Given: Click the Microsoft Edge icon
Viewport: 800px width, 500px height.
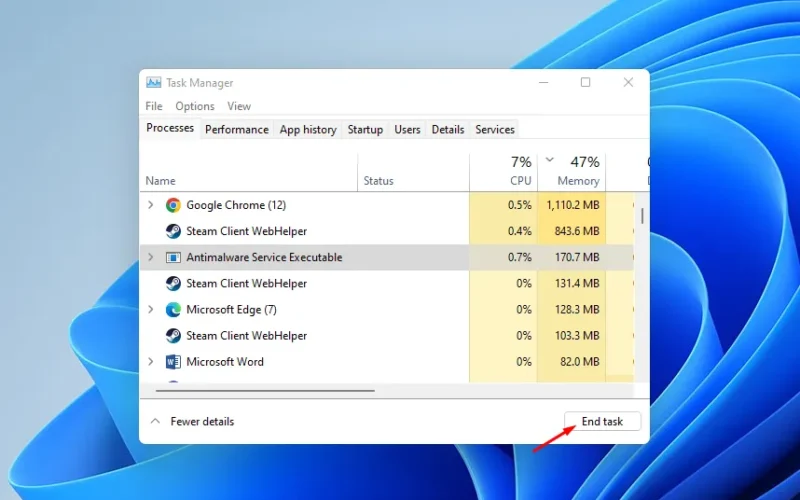Looking at the screenshot, I should pyautogui.click(x=173, y=310).
